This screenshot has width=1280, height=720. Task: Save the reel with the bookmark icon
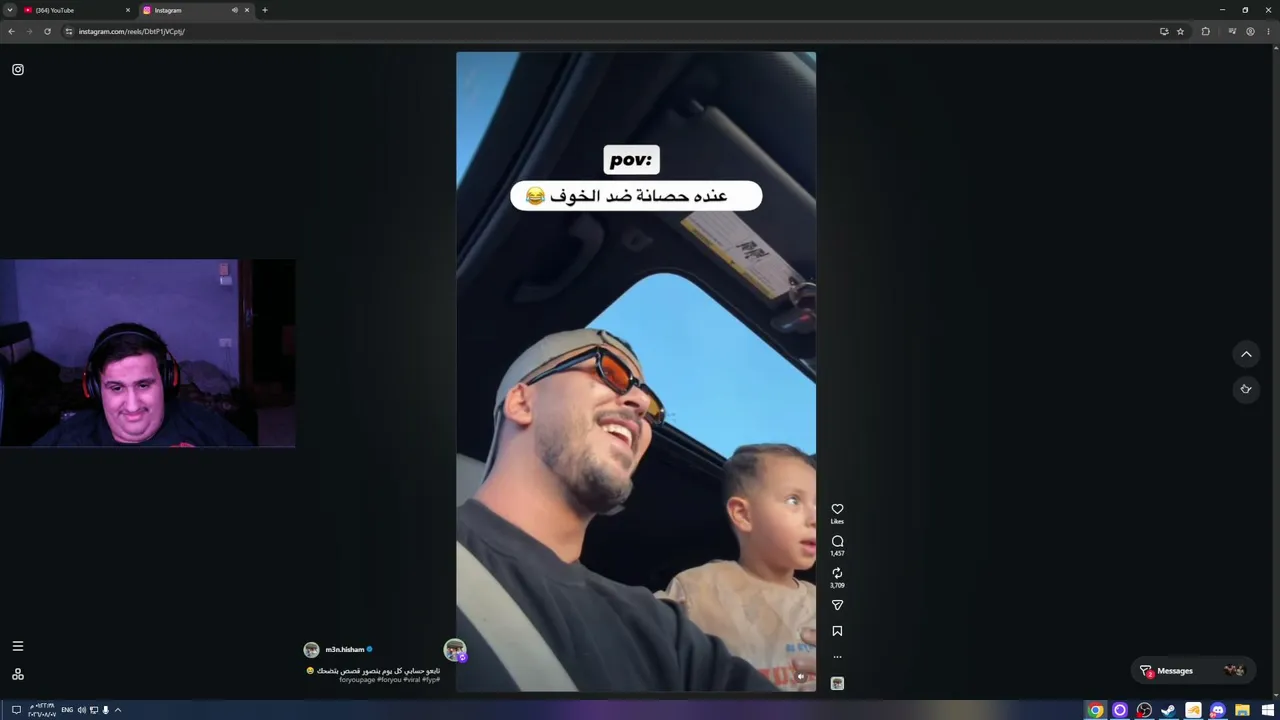click(x=837, y=631)
